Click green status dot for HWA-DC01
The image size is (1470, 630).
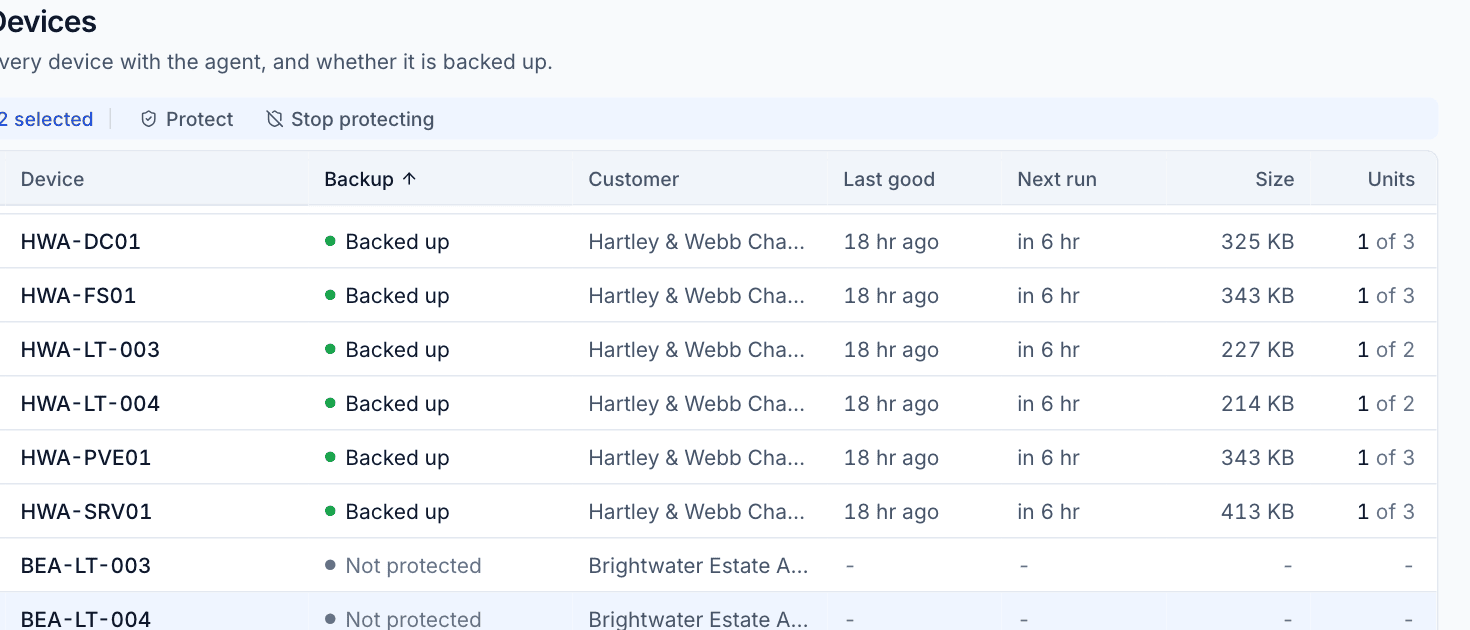coord(330,241)
